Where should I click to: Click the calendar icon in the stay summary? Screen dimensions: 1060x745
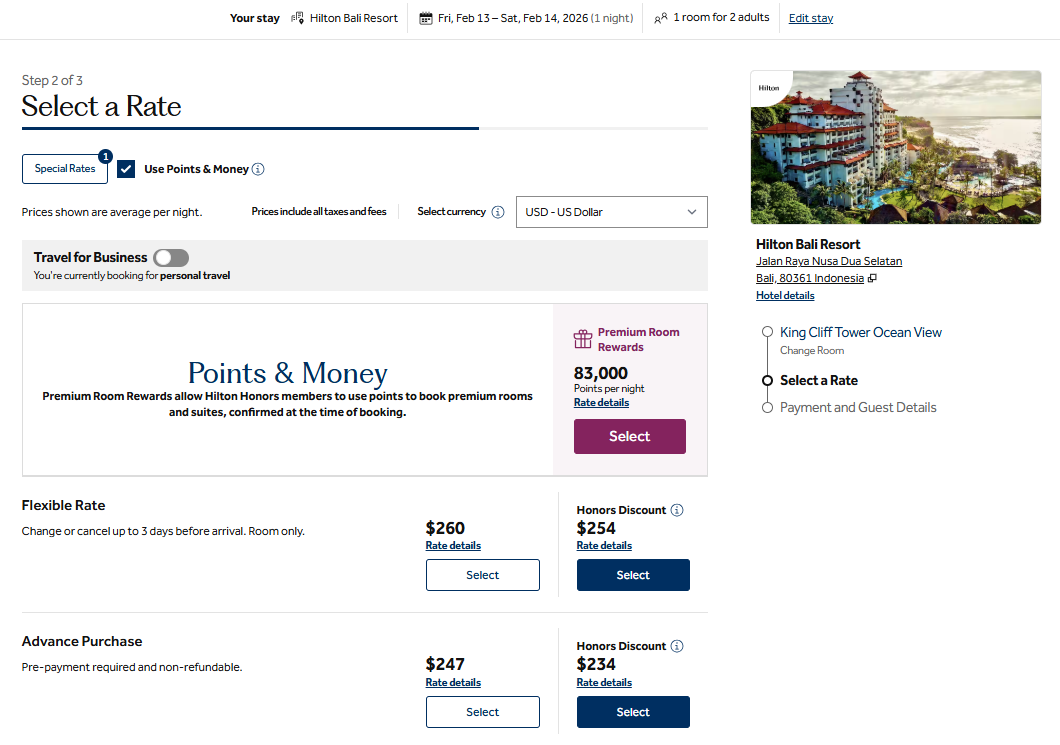coord(426,17)
